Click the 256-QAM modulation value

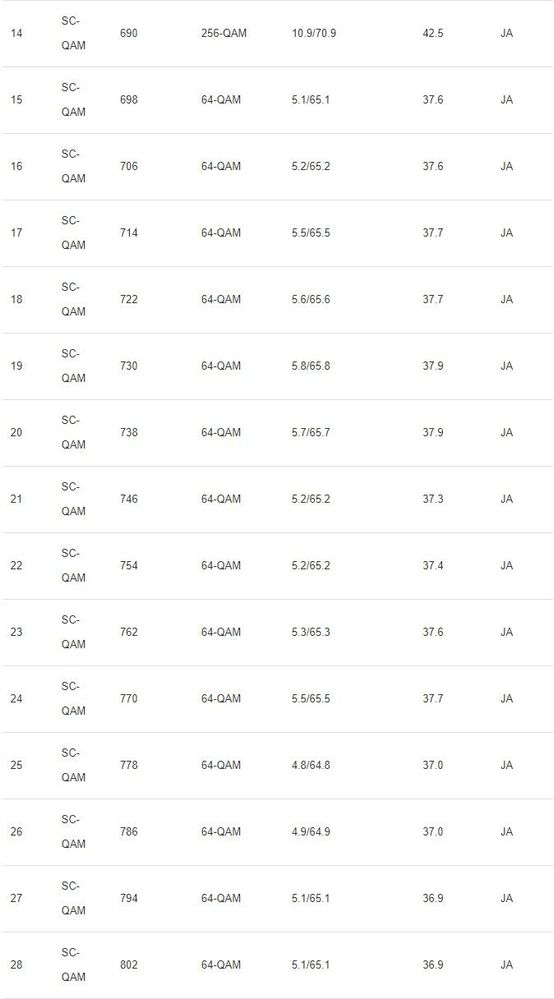(224, 33)
